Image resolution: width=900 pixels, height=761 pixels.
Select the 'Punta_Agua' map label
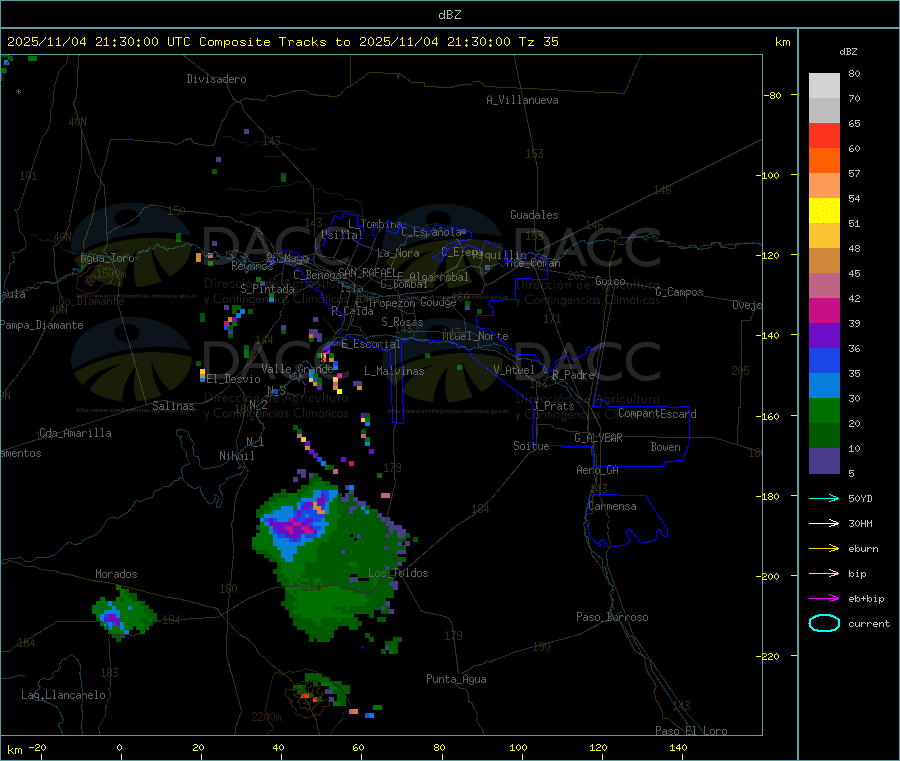[456, 679]
